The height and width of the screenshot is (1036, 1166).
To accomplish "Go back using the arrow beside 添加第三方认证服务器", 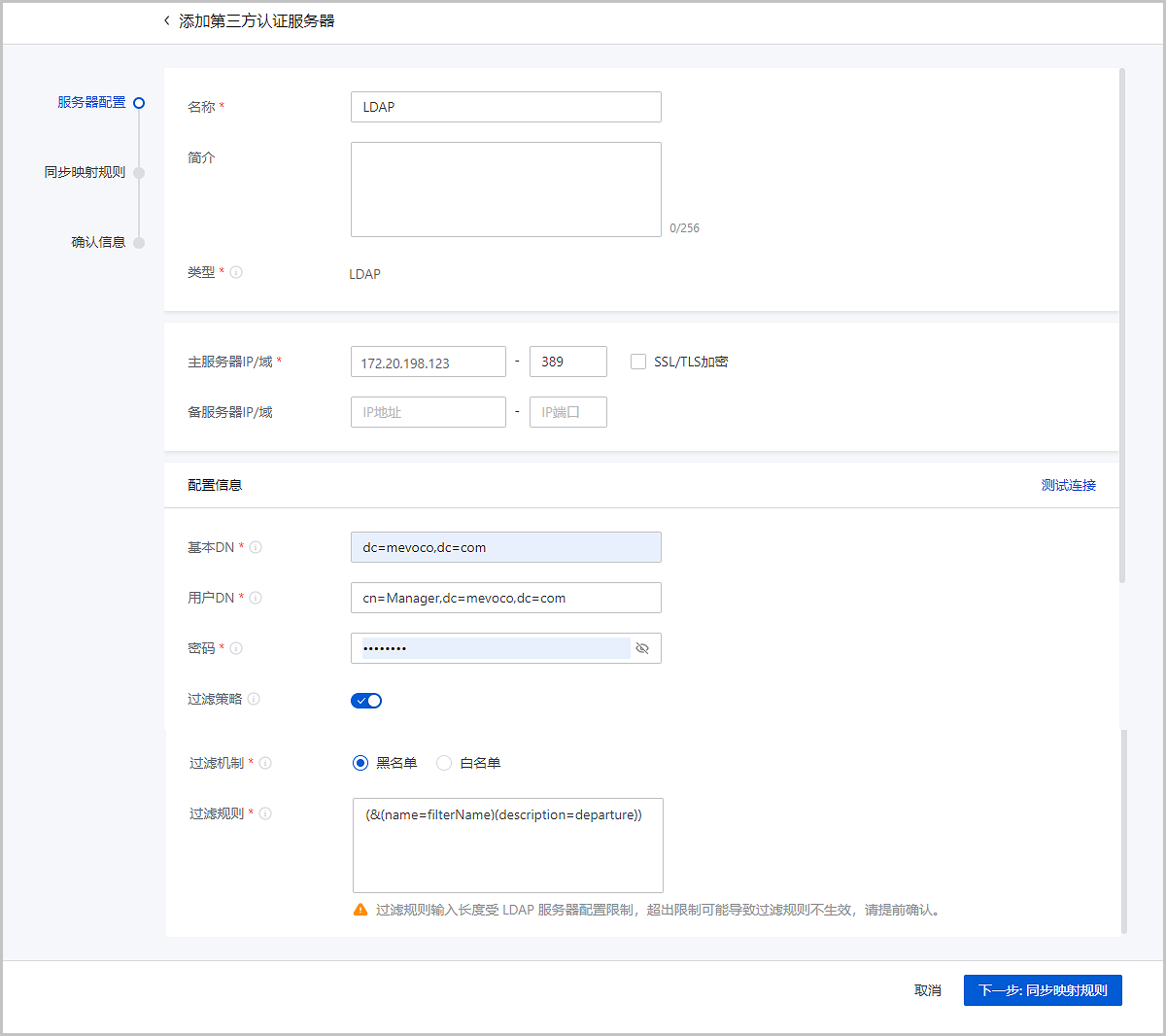I will [x=166, y=20].
